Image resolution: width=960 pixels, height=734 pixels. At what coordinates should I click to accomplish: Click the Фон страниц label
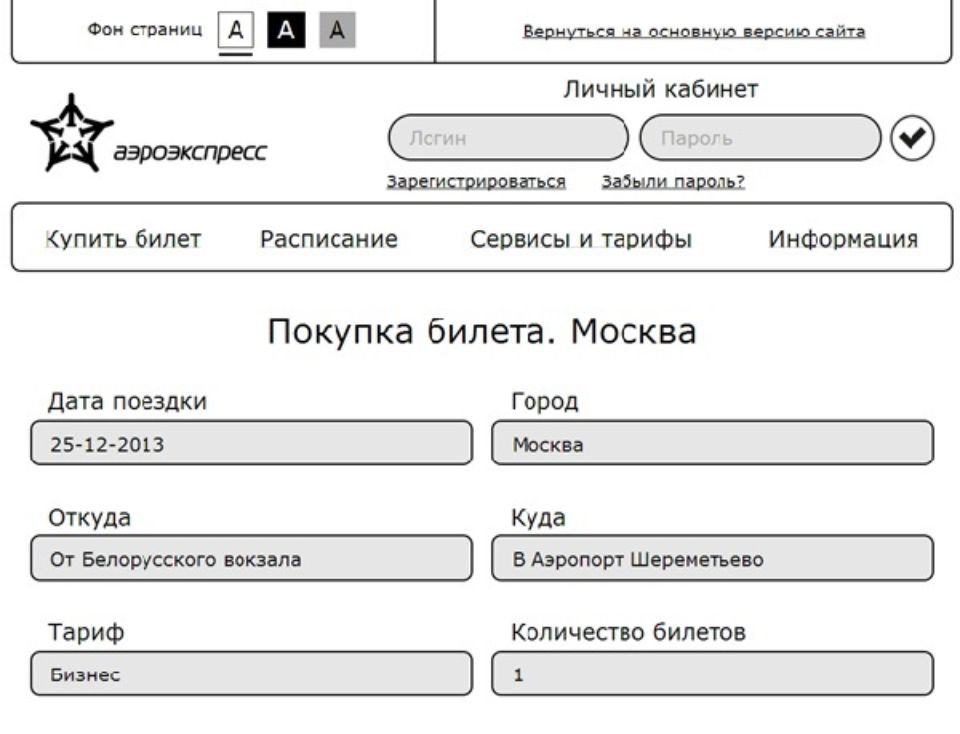tap(144, 29)
